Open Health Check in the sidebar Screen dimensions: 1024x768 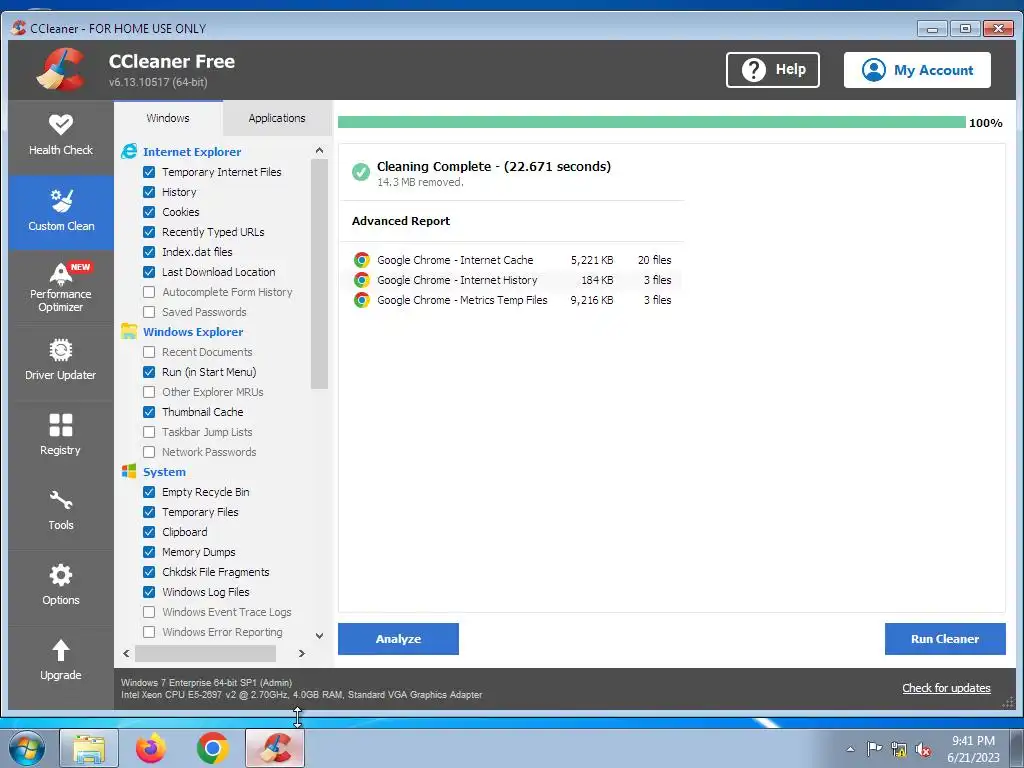tap(61, 136)
